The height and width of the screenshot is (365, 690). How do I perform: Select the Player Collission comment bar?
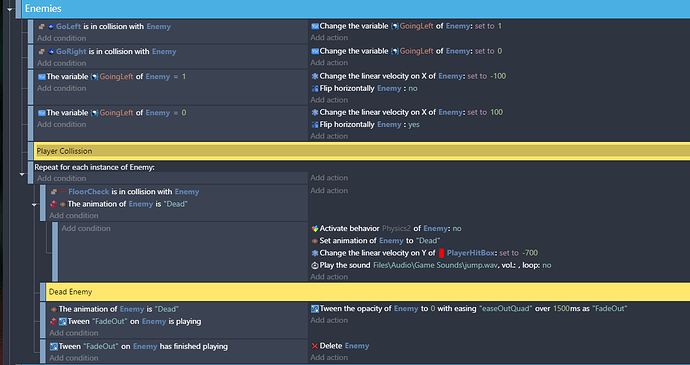click(362, 151)
